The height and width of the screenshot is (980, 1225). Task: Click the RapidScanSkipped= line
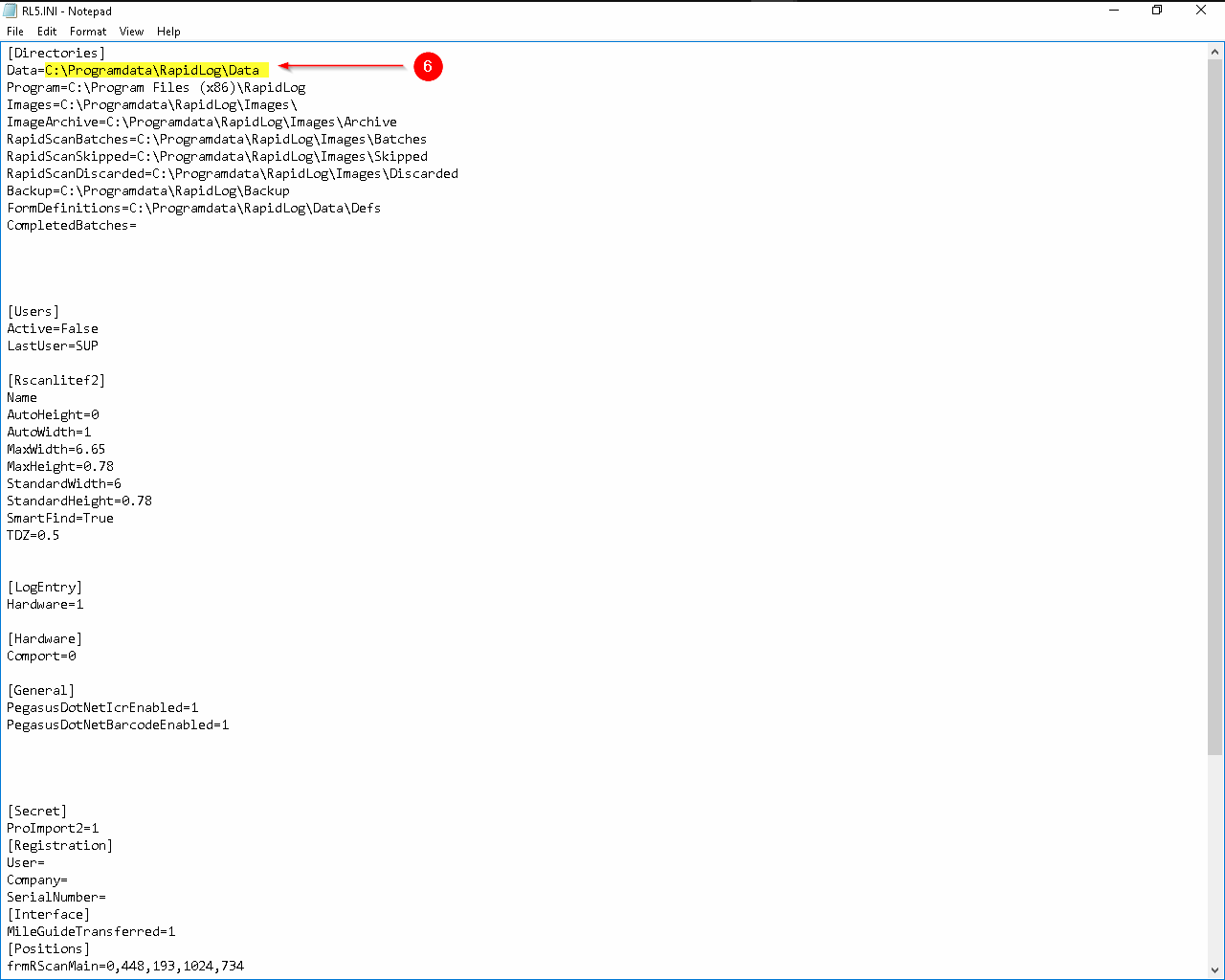coord(217,156)
